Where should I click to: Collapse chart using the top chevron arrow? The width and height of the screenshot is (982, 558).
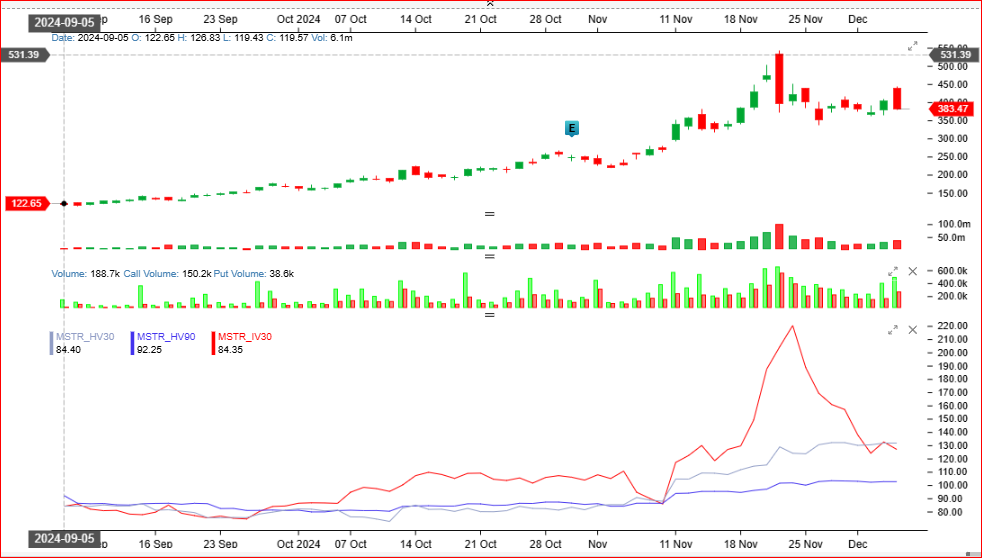[x=490, y=3]
